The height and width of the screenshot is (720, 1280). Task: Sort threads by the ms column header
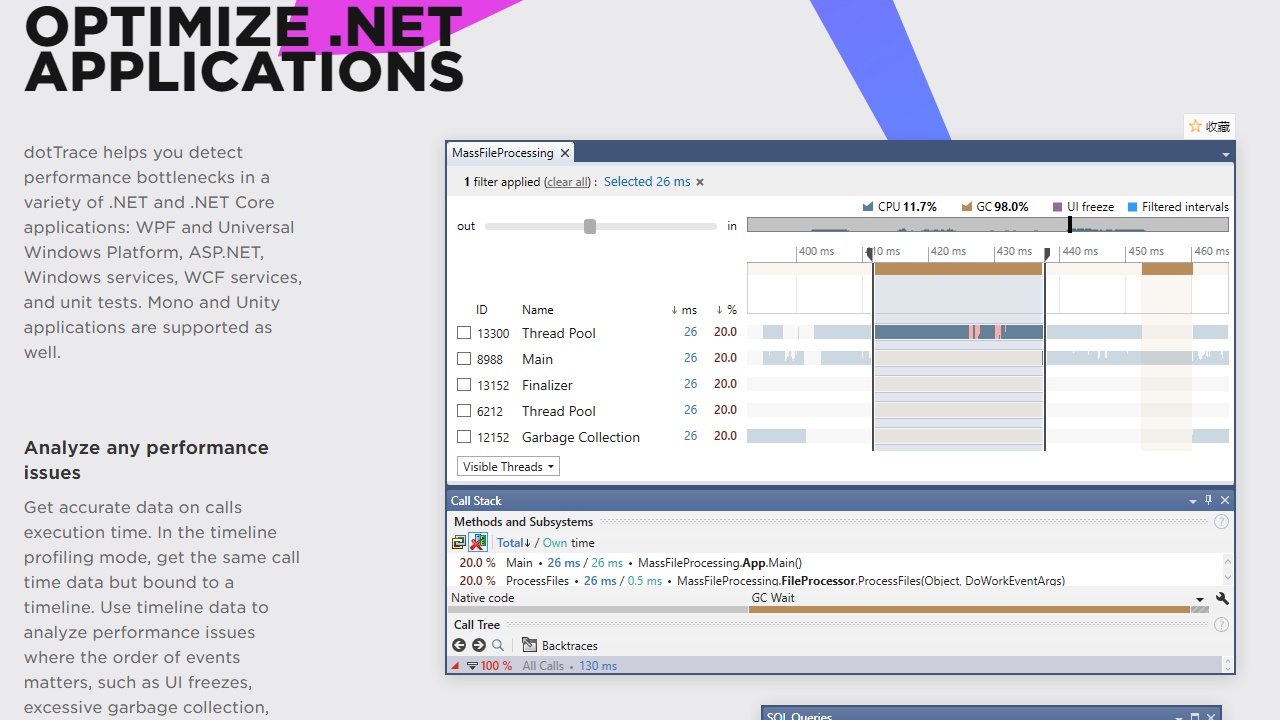point(685,310)
